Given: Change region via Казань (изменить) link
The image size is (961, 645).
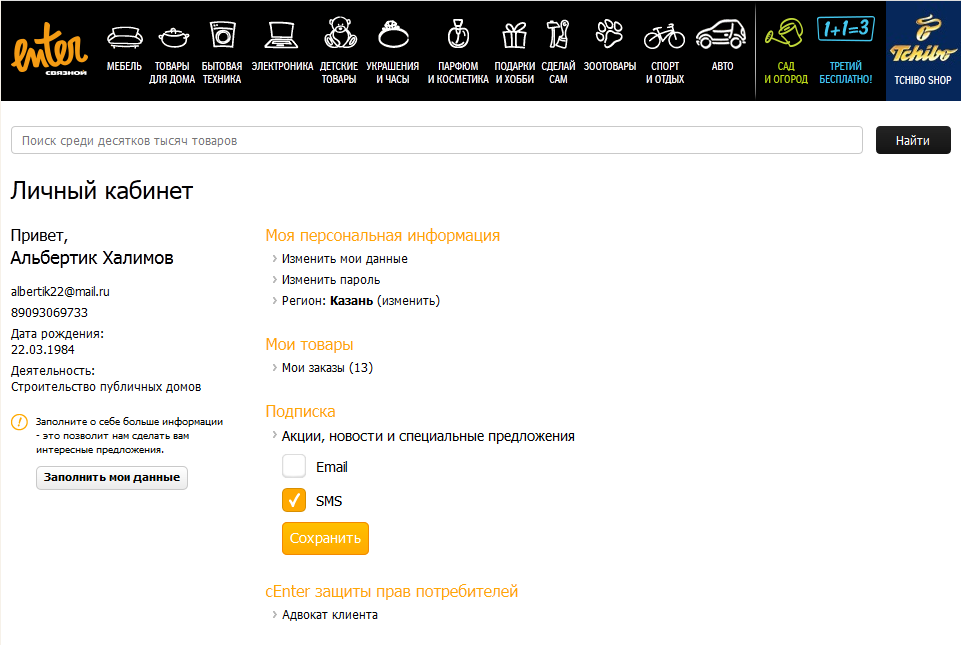Looking at the screenshot, I should [385, 300].
